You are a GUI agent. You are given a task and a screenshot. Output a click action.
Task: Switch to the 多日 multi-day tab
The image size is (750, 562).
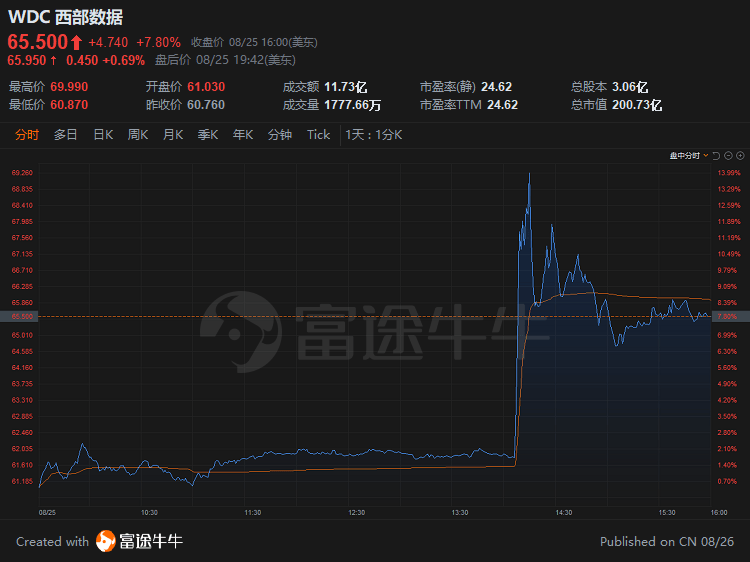(66, 135)
